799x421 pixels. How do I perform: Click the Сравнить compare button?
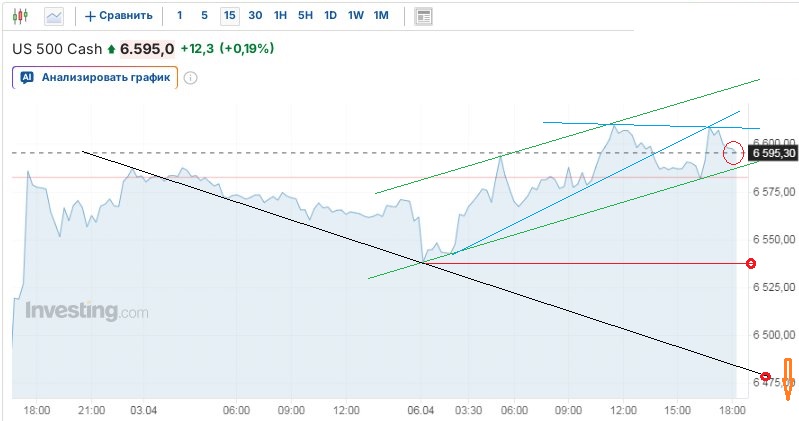click(x=119, y=16)
